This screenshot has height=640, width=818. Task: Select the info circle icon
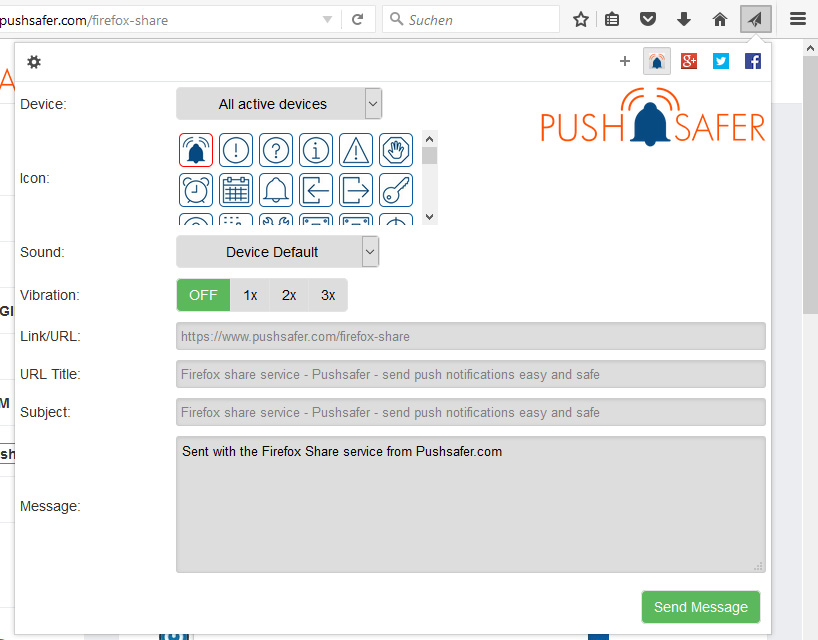[316, 150]
